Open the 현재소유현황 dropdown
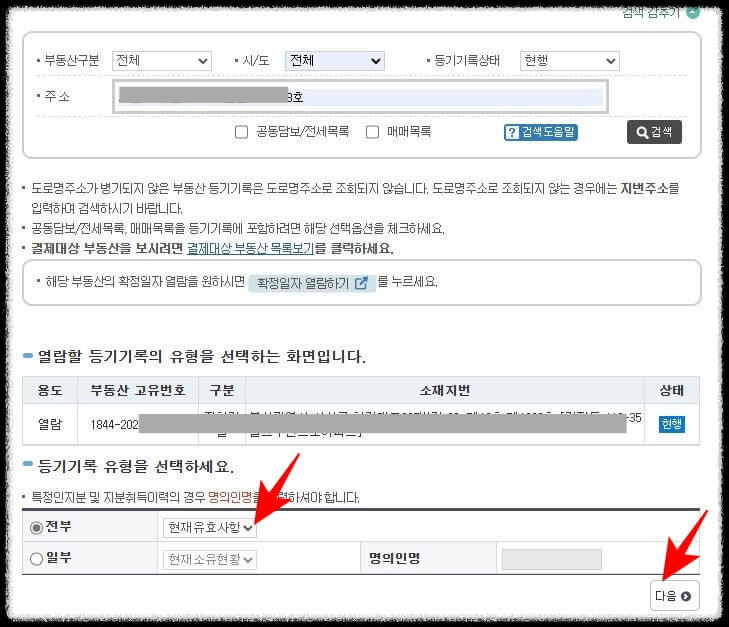Screen dimensions: 729x627 [210, 560]
